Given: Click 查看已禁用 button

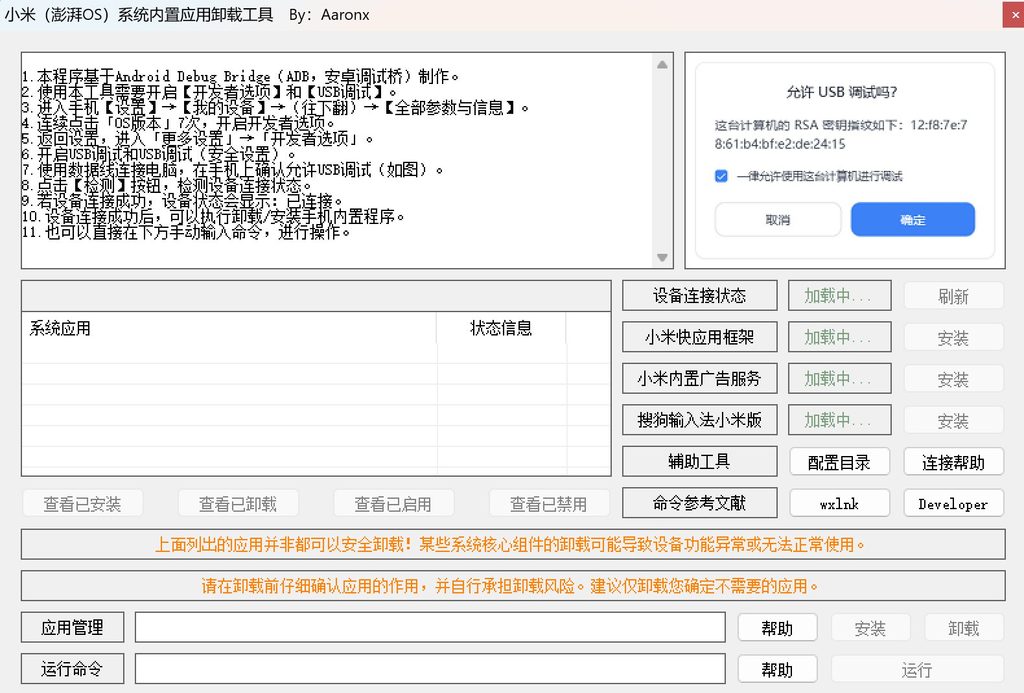Looking at the screenshot, I should pos(549,504).
